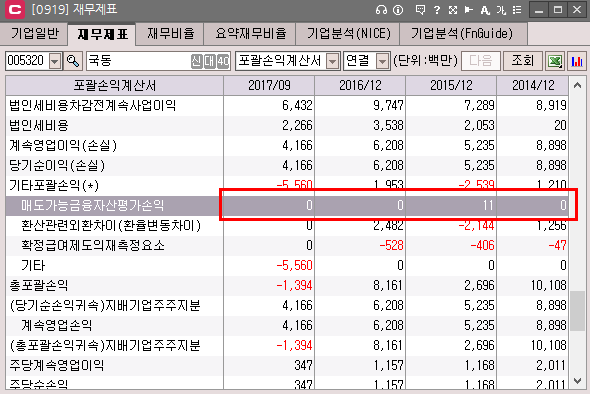Select the 매도가능금융자산평가손익 row label
Screen dimensions: 590x394
coord(93,205)
